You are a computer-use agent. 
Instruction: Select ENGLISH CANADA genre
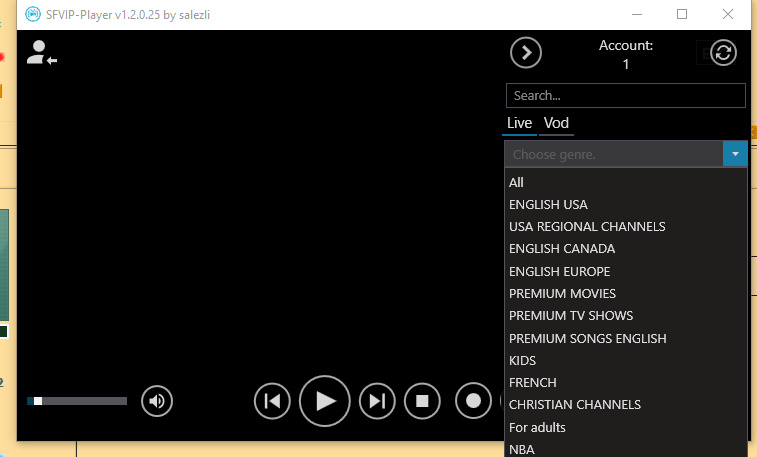[x=626, y=249]
